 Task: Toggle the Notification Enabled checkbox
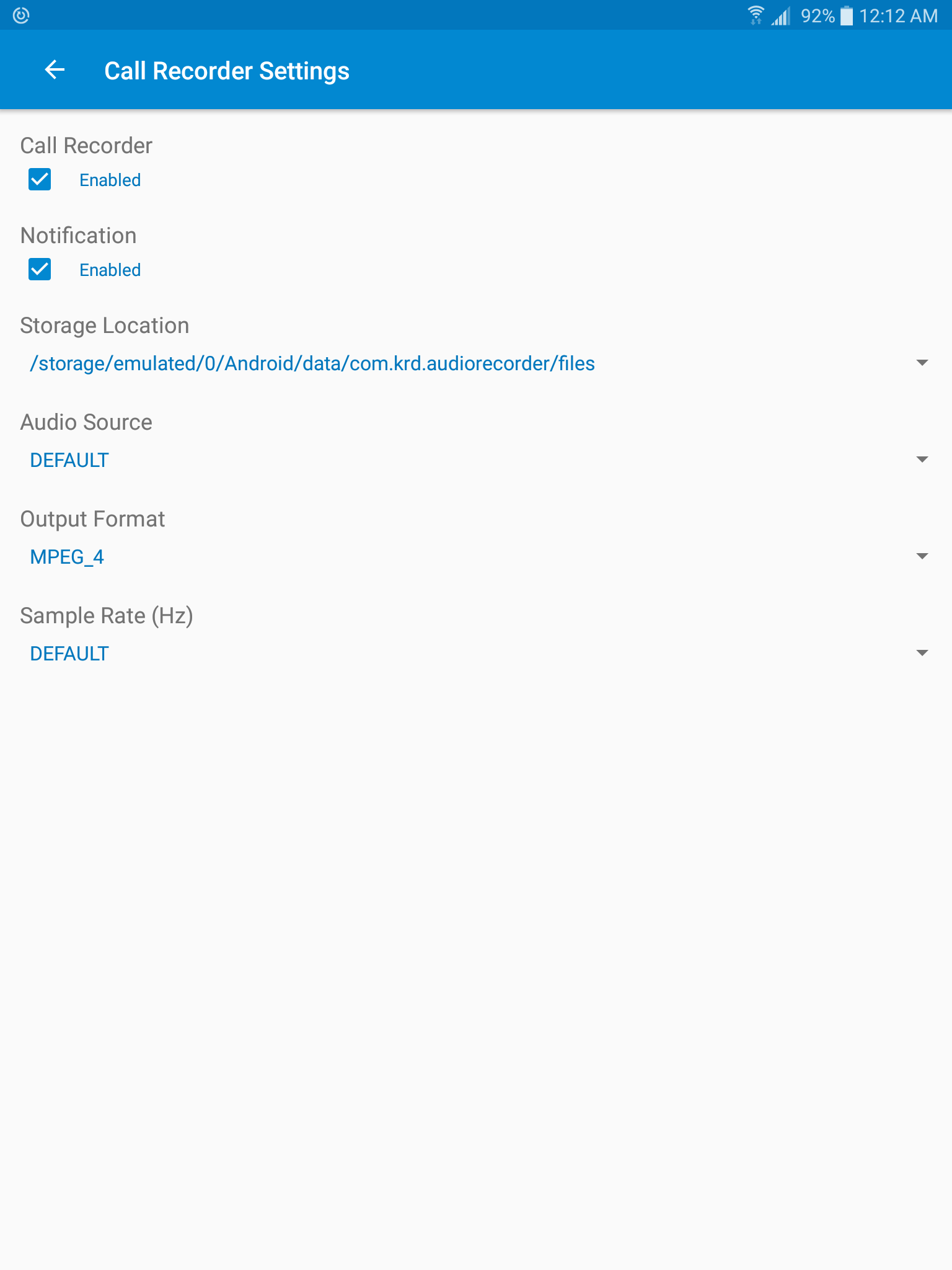pos(40,270)
